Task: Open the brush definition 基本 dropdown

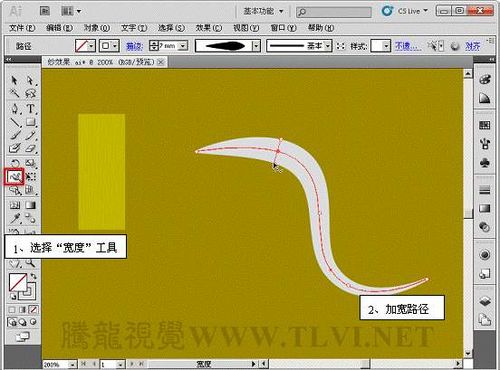Action: (328, 46)
